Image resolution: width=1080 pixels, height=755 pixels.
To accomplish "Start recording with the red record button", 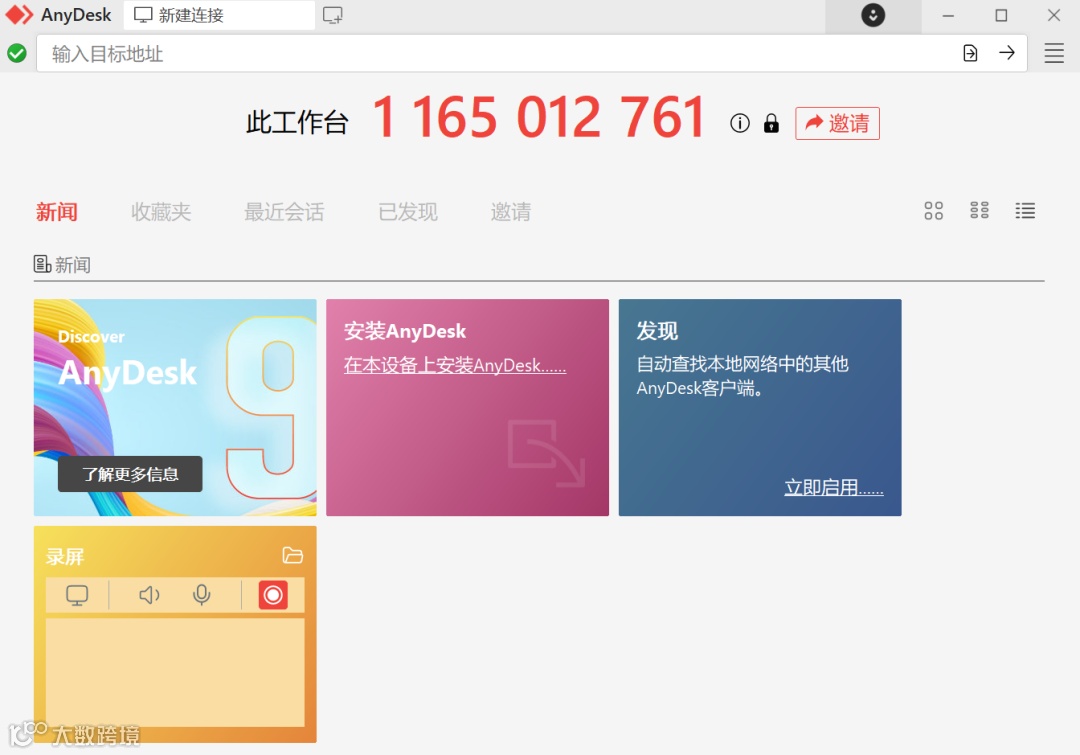I will [x=273, y=594].
